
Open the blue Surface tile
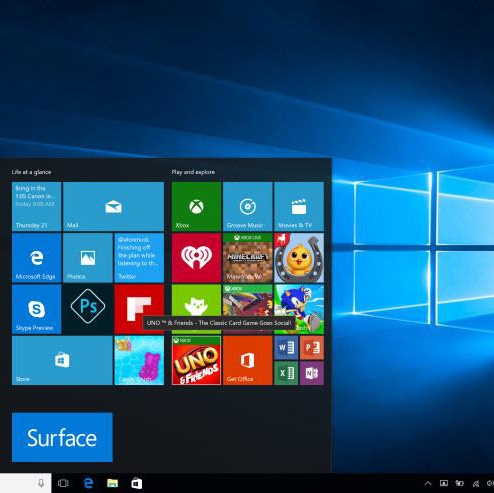coord(62,437)
